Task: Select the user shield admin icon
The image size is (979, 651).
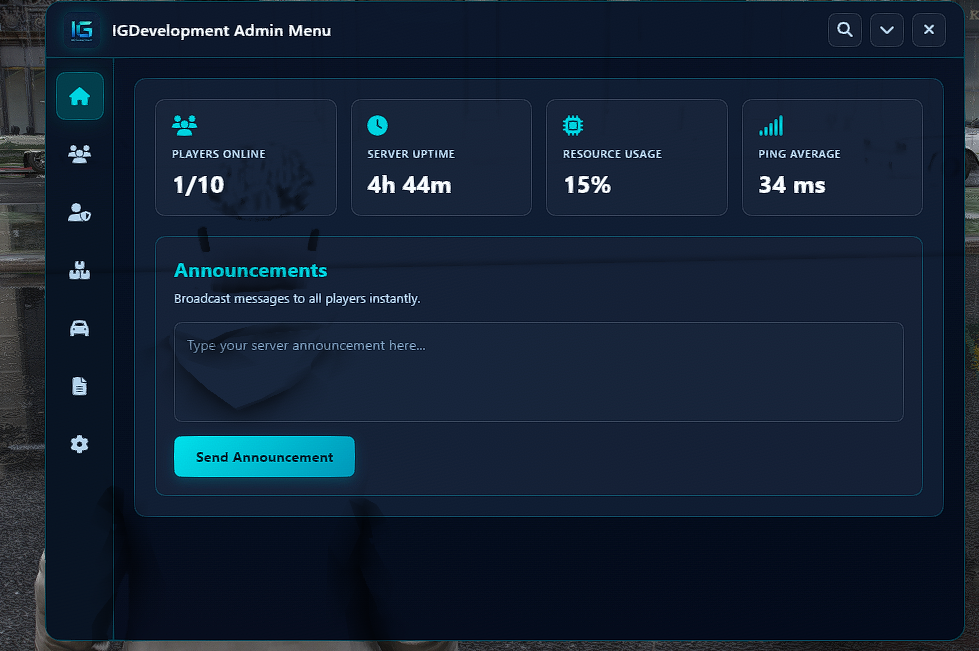Action: (79, 212)
